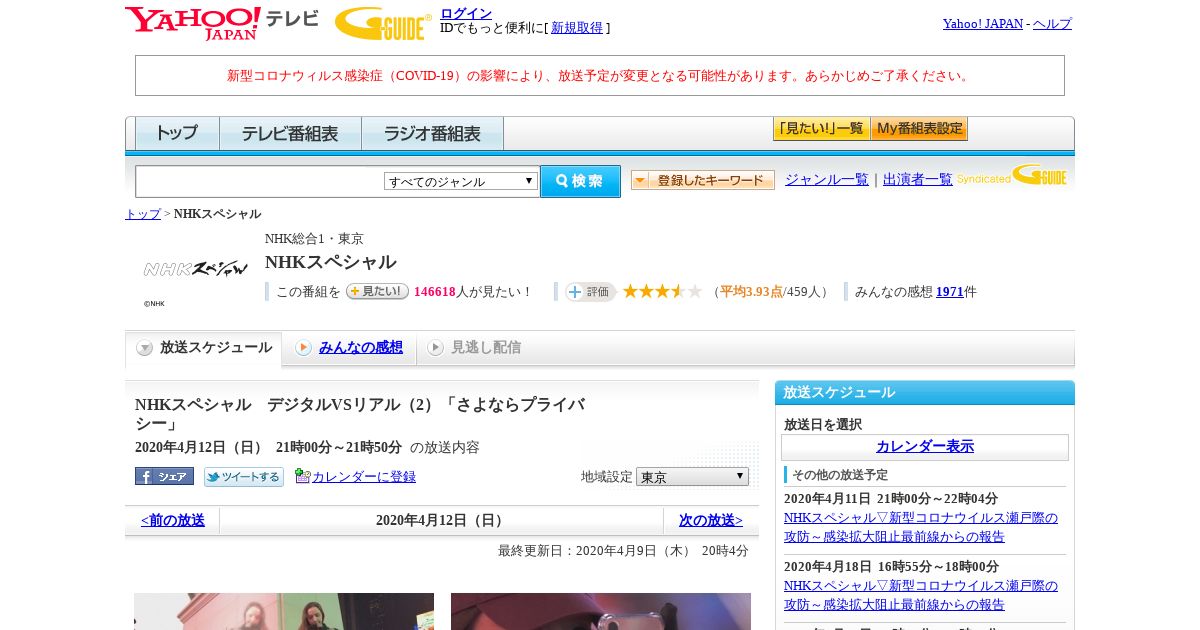
Task: Open the Yahoo! JAPAN テレビ logo
Action: 222,23
